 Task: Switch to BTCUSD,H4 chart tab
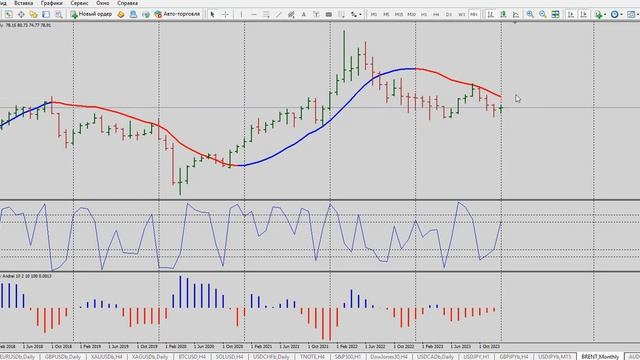click(192, 357)
